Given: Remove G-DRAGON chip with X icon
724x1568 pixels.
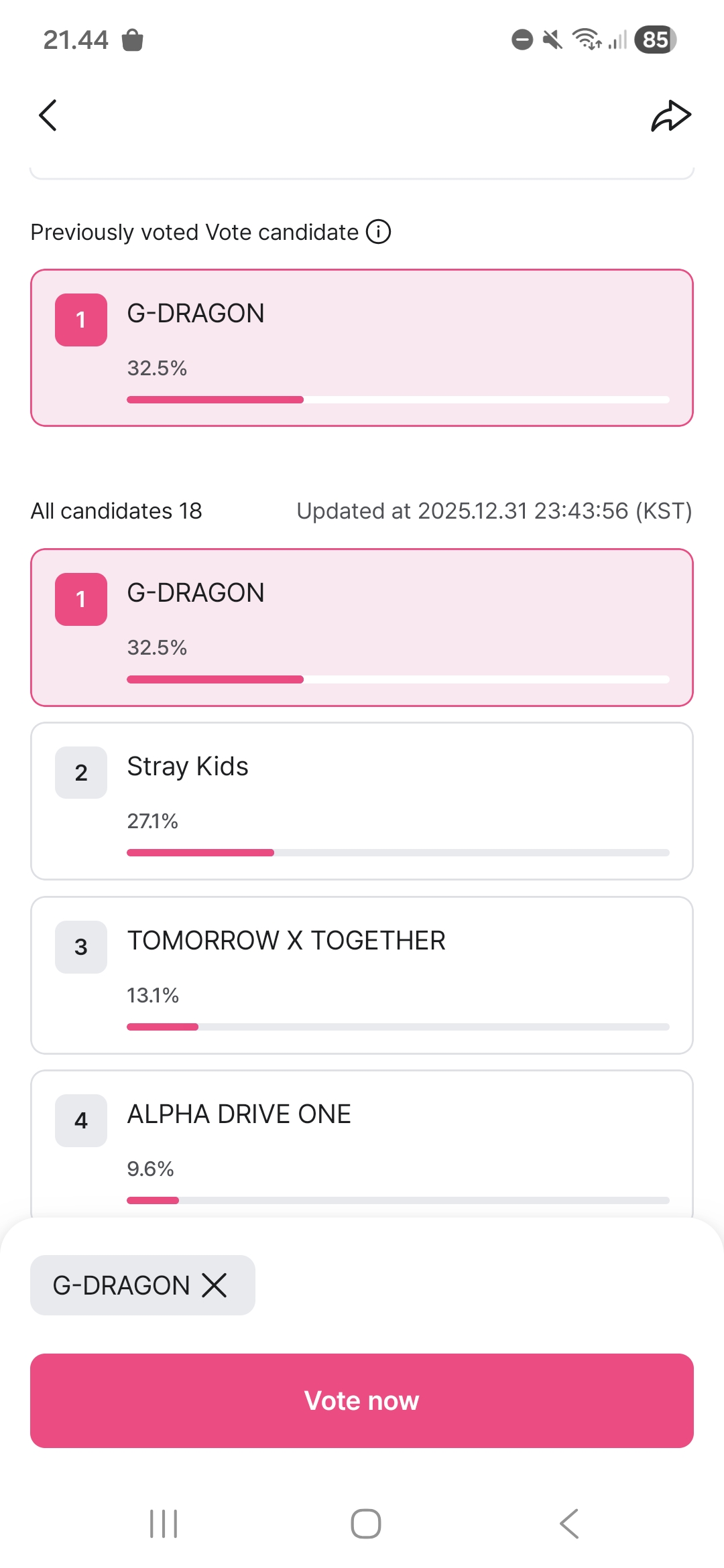Looking at the screenshot, I should point(215,1285).
